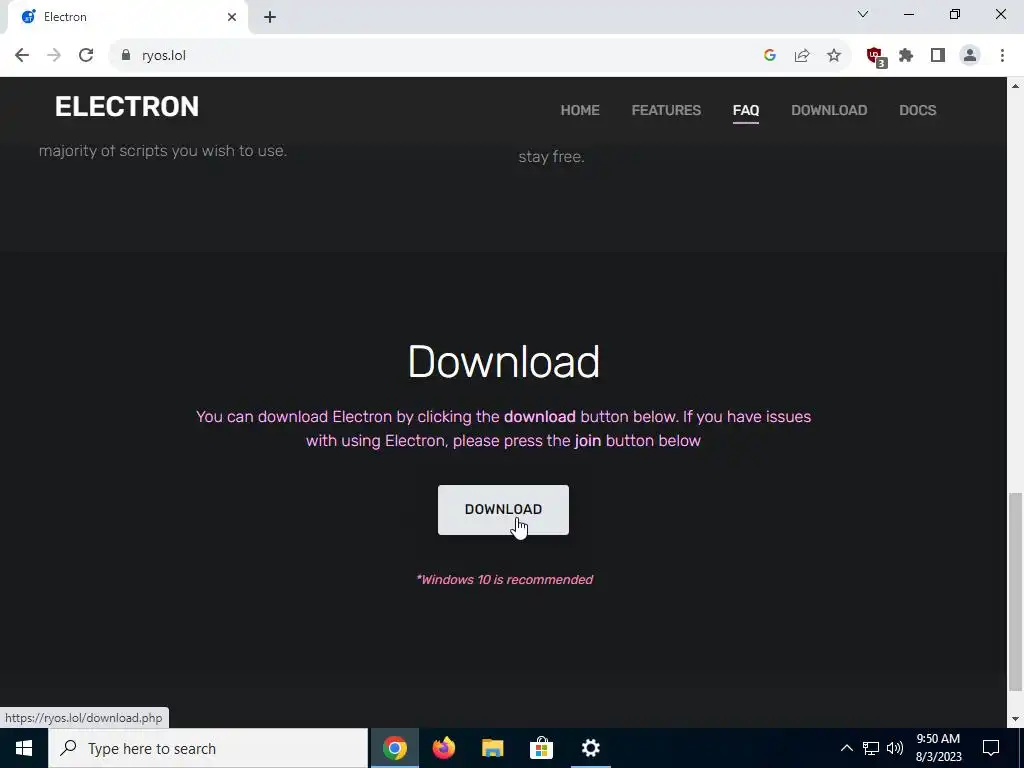The height and width of the screenshot is (768, 1024).
Task: Open the tab search chevron
Action: [863, 14]
